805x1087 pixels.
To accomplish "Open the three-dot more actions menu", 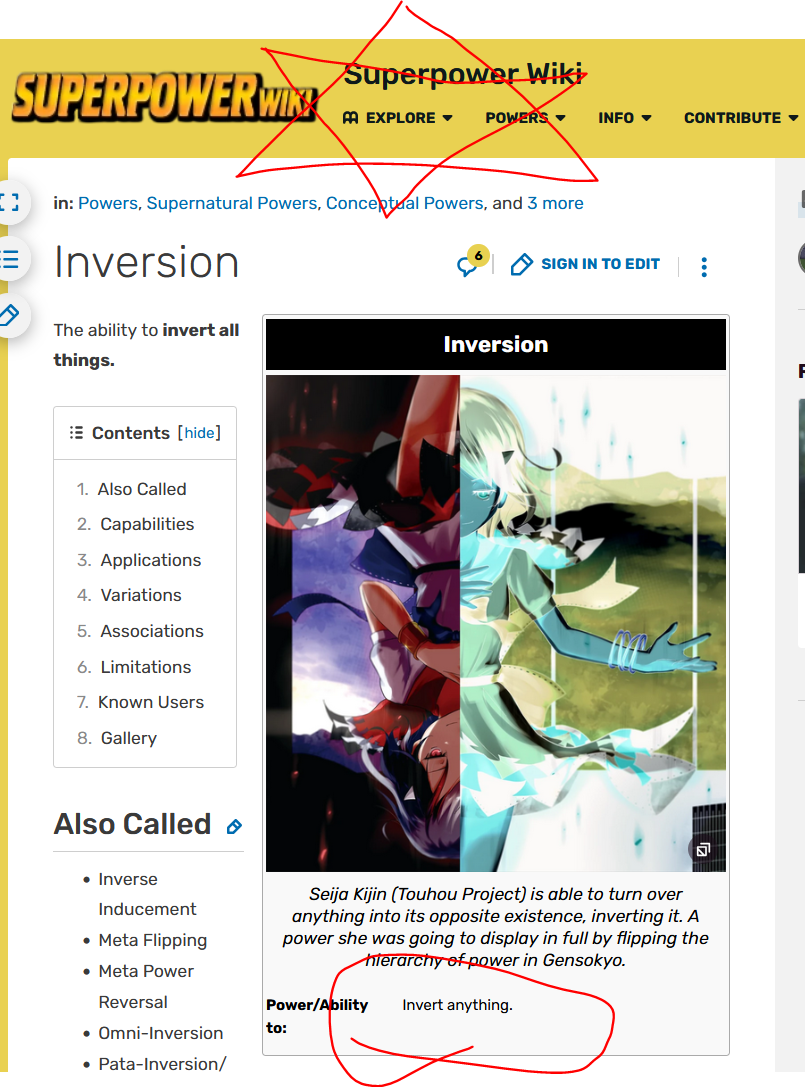I will [x=704, y=267].
